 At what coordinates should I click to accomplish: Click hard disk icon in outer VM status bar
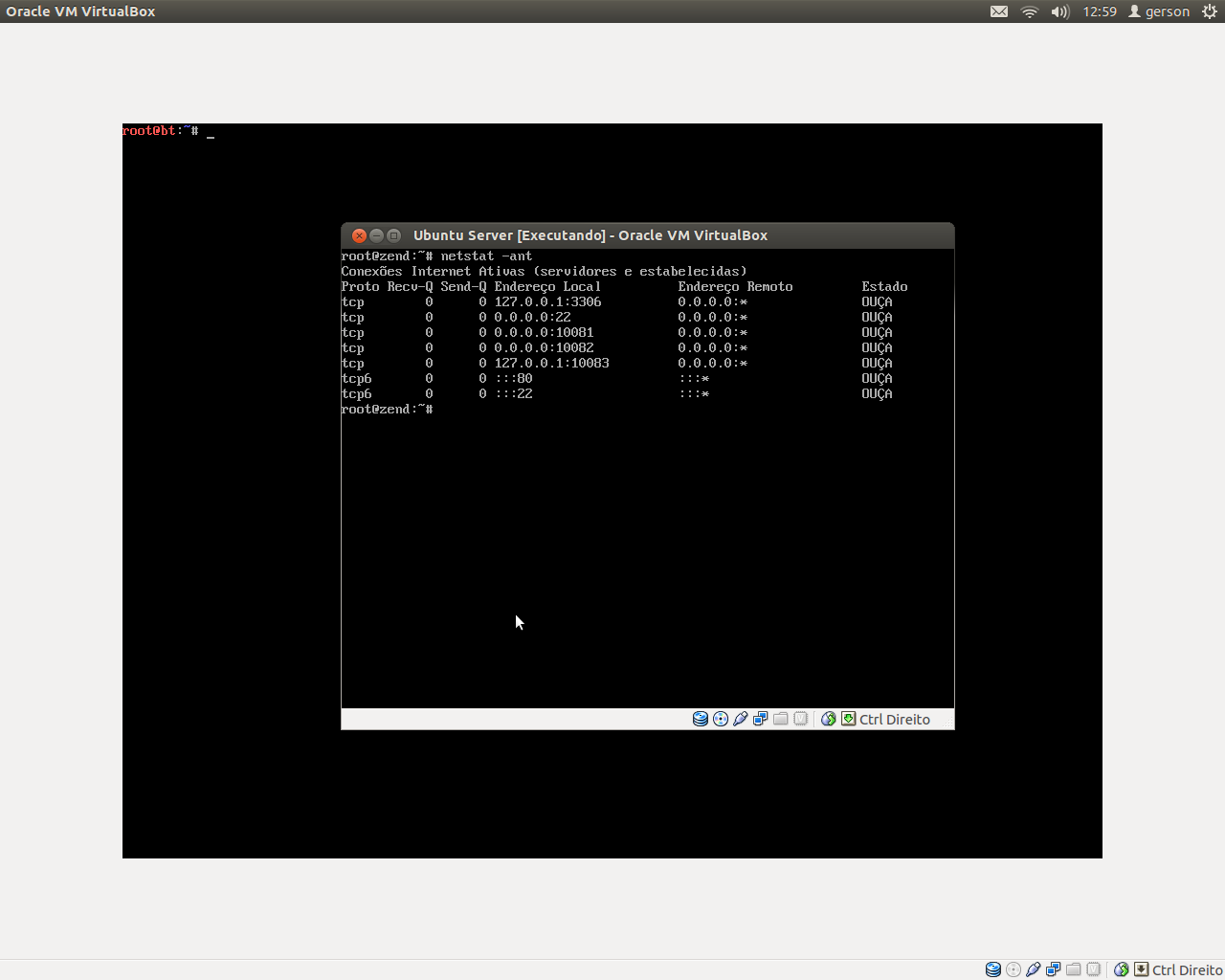click(x=993, y=969)
